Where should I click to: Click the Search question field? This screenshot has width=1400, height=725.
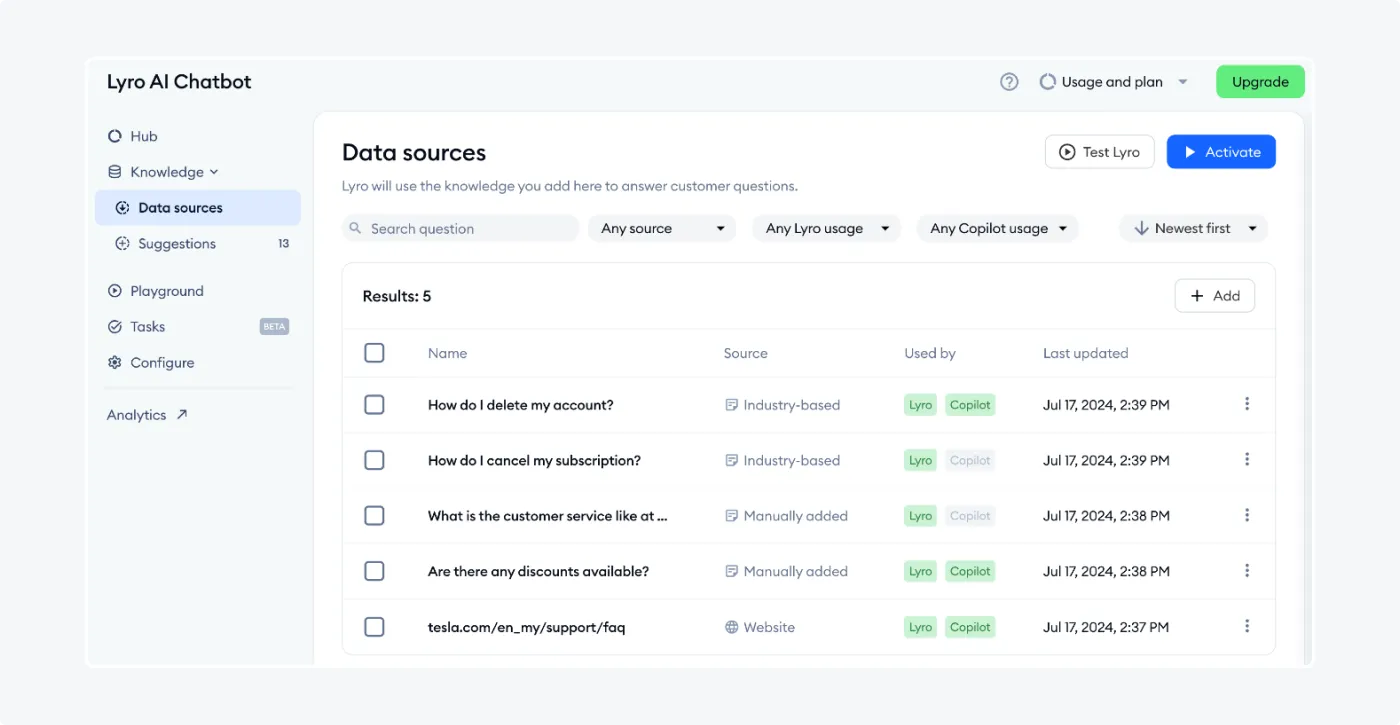click(x=461, y=228)
